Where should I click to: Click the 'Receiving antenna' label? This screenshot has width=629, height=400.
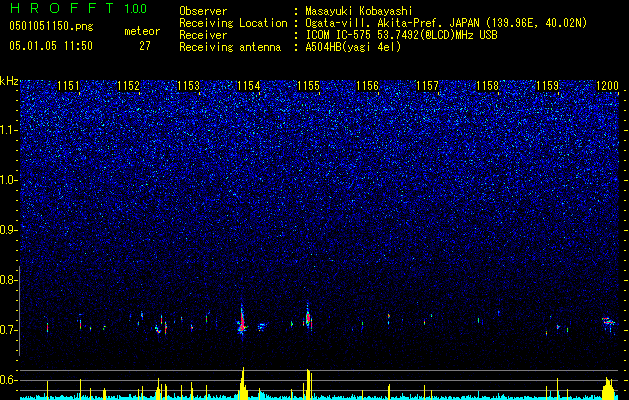pyautogui.click(x=230, y=47)
